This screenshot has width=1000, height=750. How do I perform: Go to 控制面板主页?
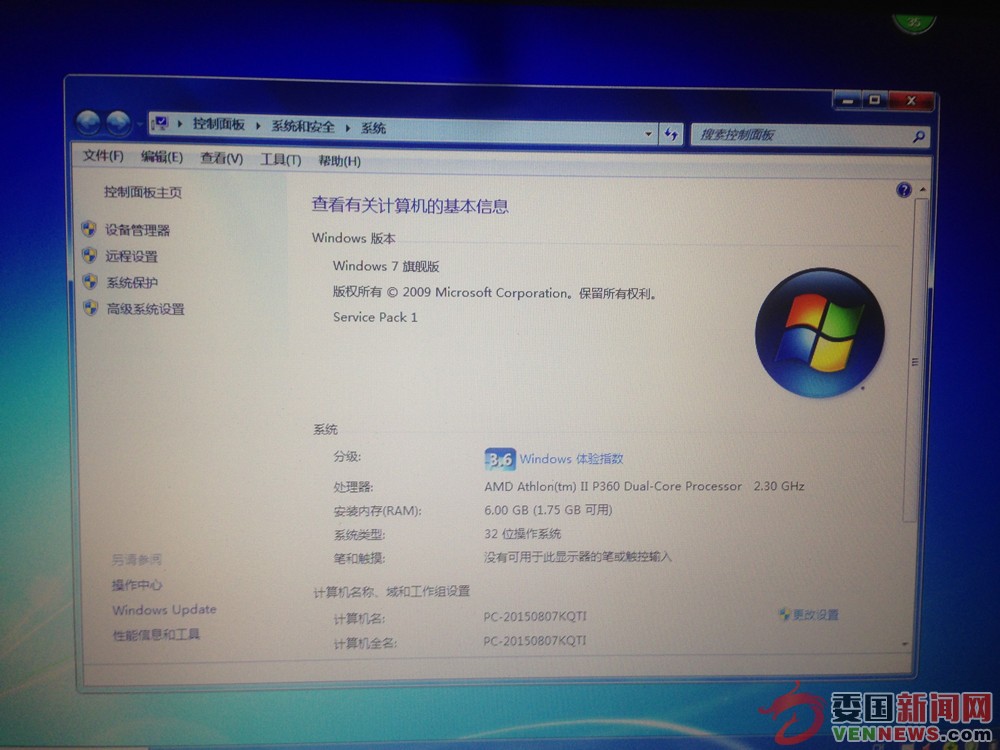[143, 192]
